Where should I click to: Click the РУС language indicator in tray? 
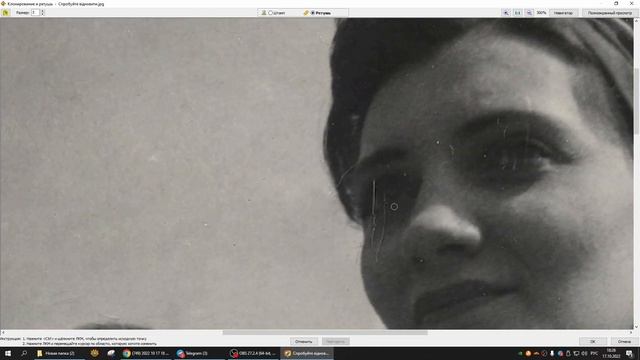click(594, 353)
